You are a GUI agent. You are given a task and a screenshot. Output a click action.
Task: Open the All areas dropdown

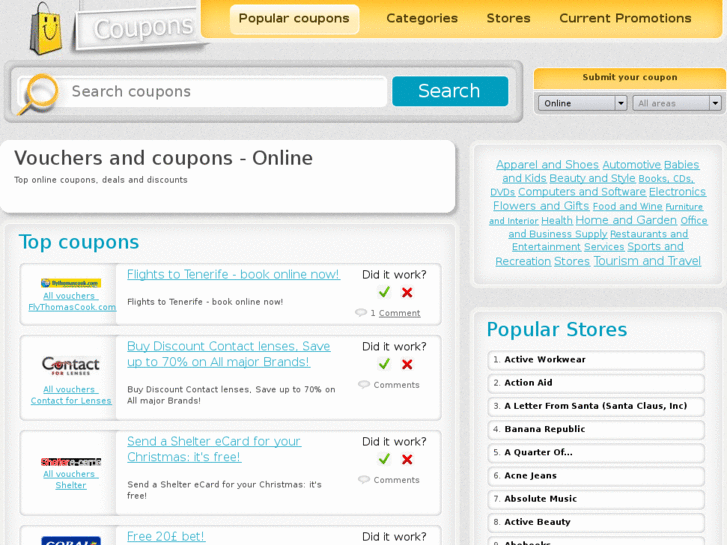coord(677,103)
